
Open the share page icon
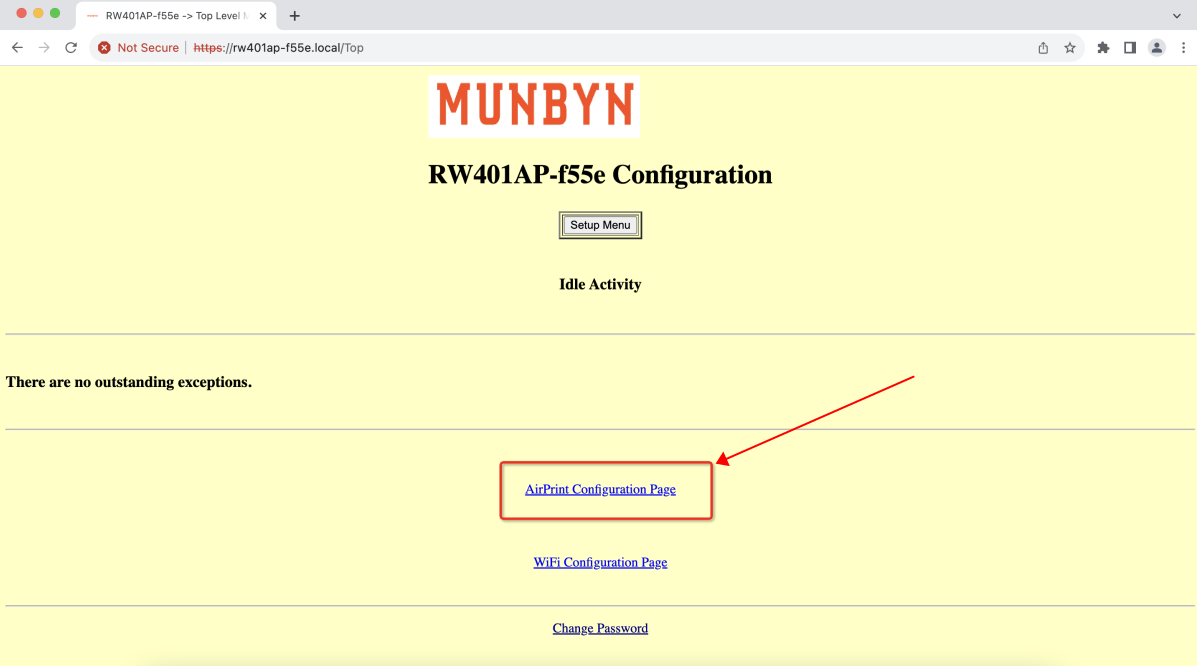(x=1043, y=47)
